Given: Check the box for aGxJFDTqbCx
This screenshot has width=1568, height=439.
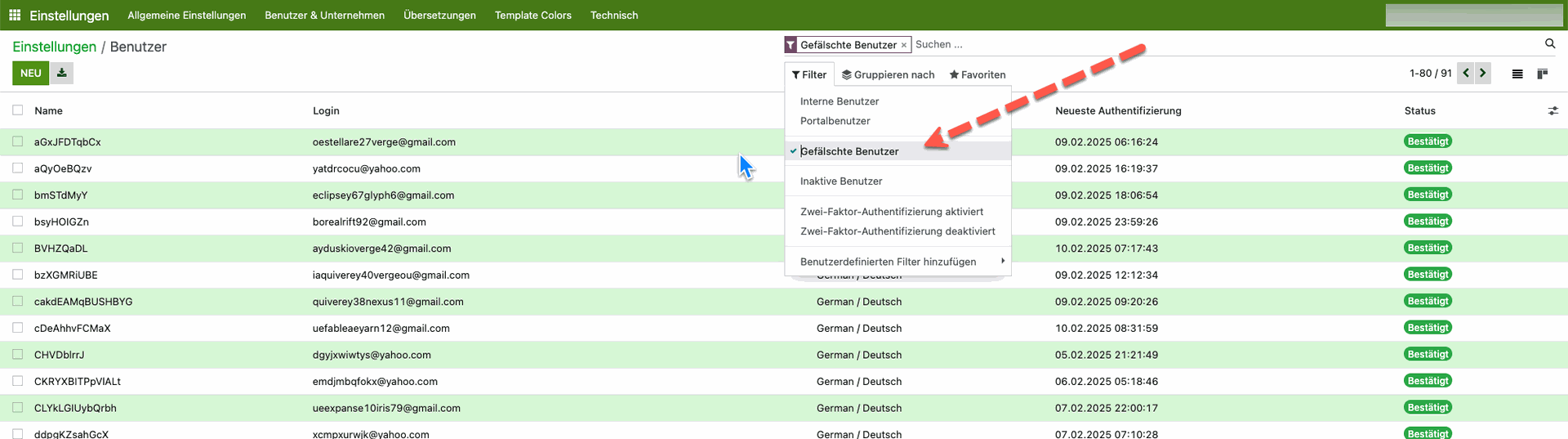Looking at the screenshot, I should (18, 141).
